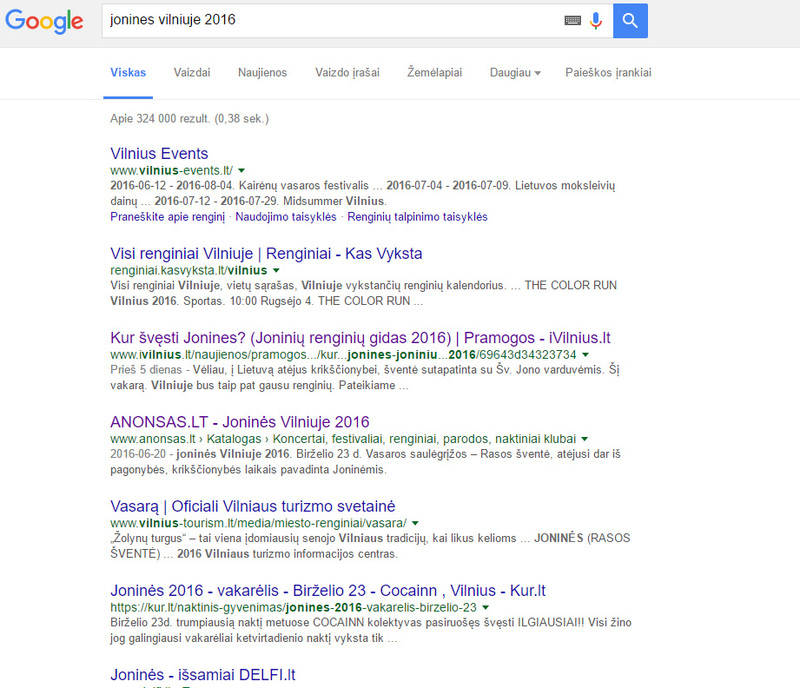800x688 pixels.
Task: Open 'ANONSAS.LT - Joninės Vilniuje 2016' result
Action: coord(240,422)
